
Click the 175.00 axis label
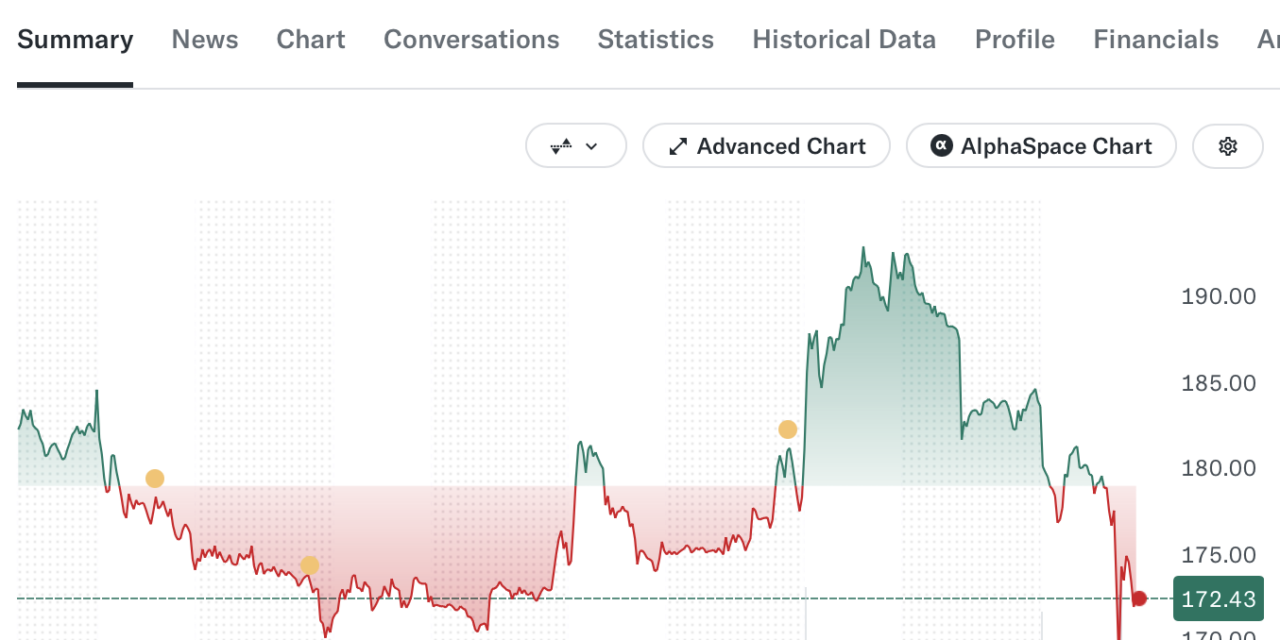click(1219, 555)
